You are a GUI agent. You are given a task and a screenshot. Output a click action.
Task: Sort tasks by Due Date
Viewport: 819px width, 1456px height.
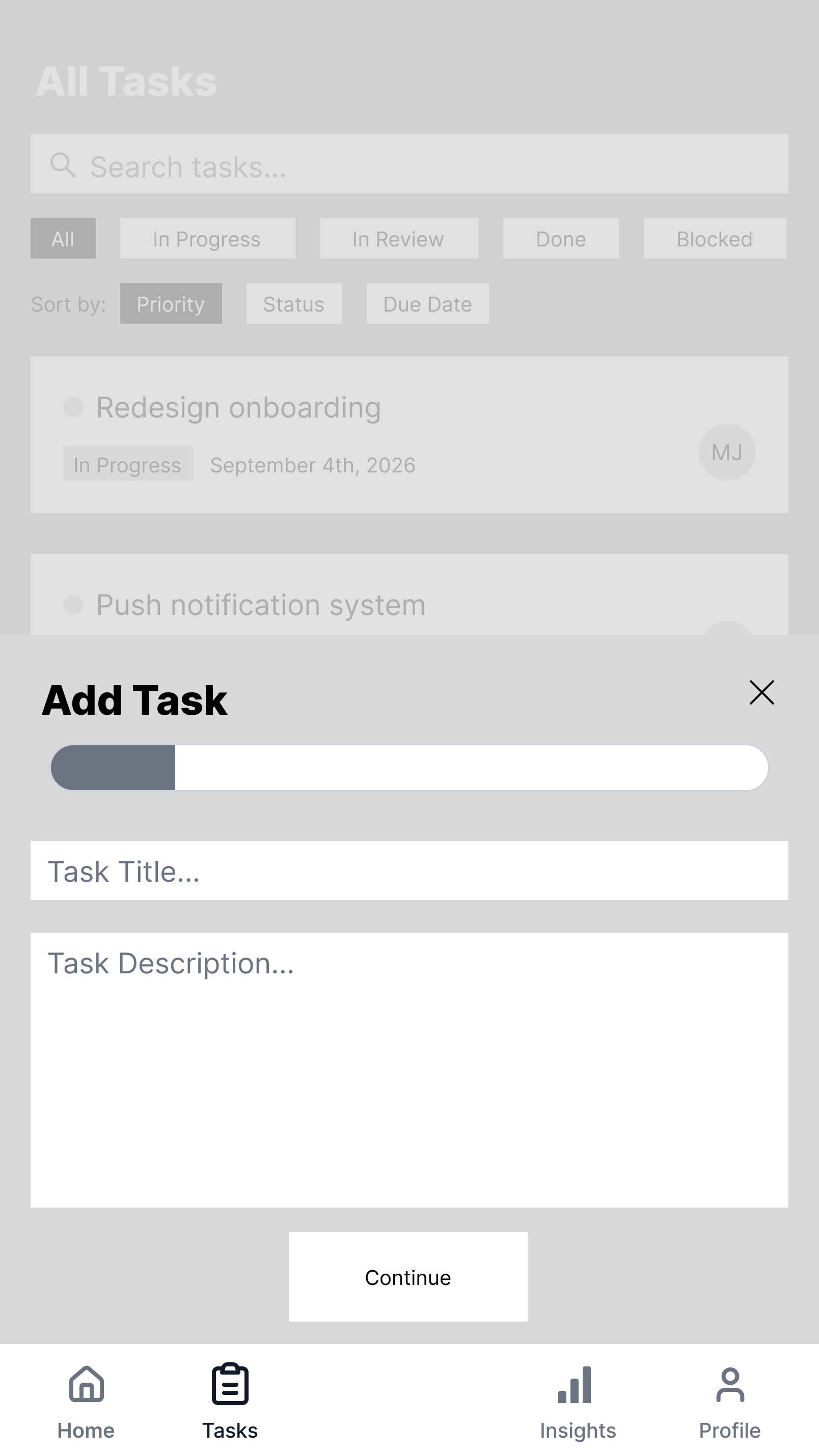(x=428, y=303)
